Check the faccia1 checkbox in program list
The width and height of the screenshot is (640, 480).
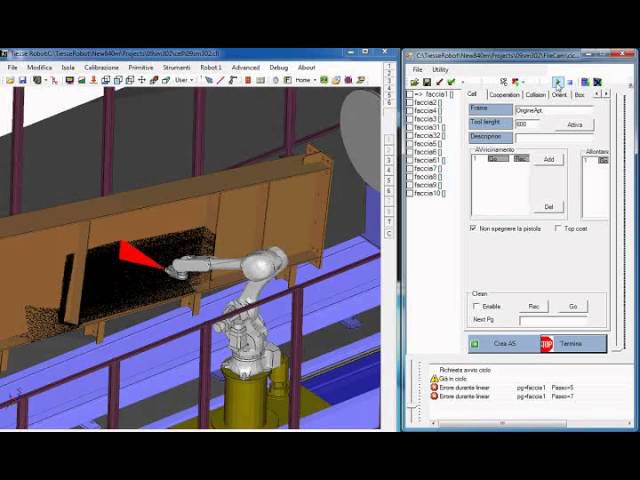click(x=410, y=95)
